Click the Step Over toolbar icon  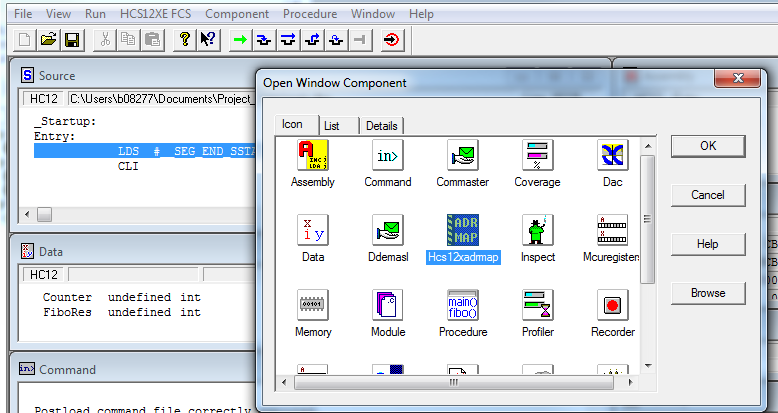tap(288, 40)
